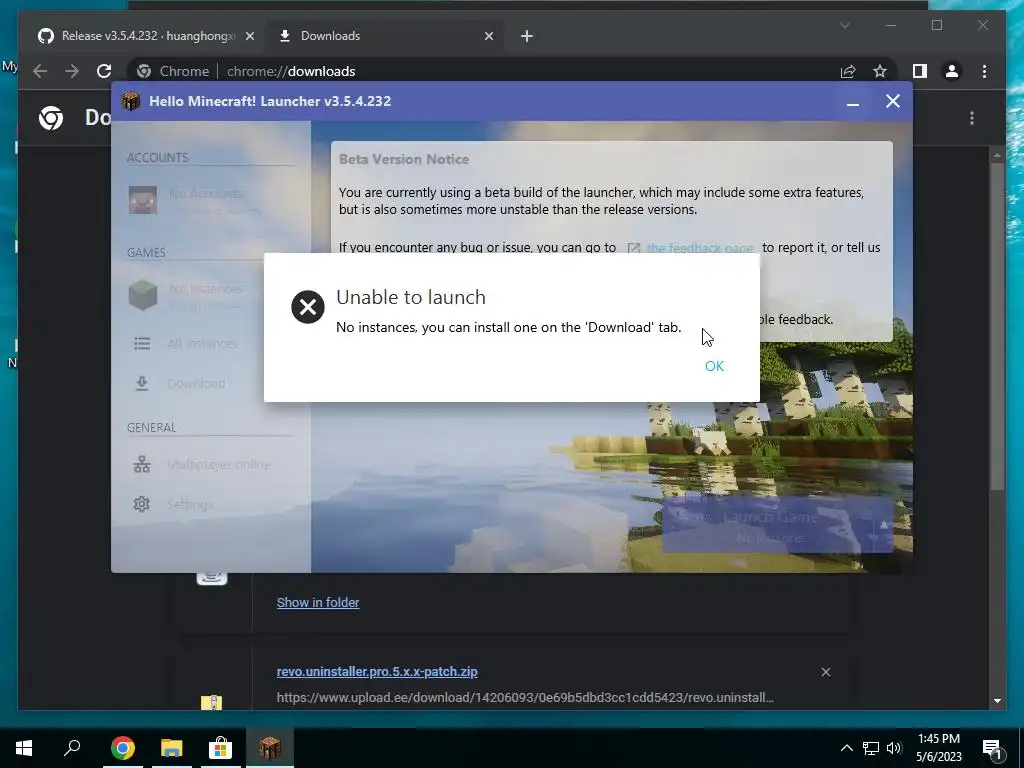Open Chrome profile icon
Screen dimensions: 1024x768
[952, 71]
